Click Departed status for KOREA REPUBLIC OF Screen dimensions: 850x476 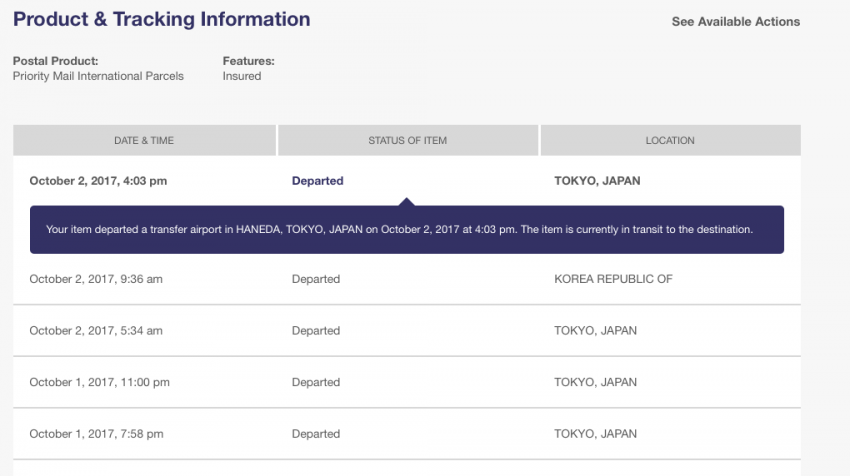[x=316, y=279]
